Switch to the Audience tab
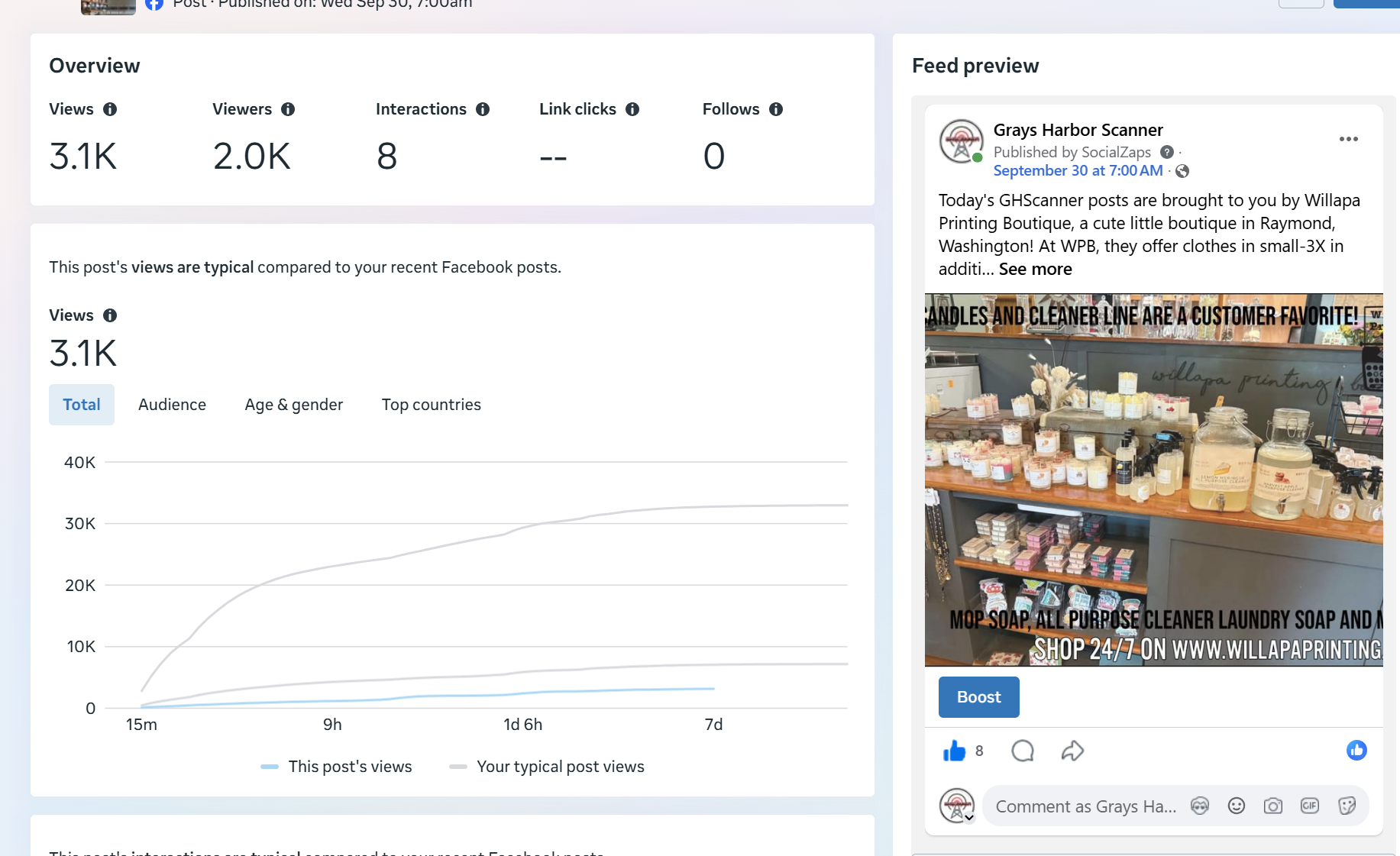Viewport: 1400px width, 856px height. 172,405
